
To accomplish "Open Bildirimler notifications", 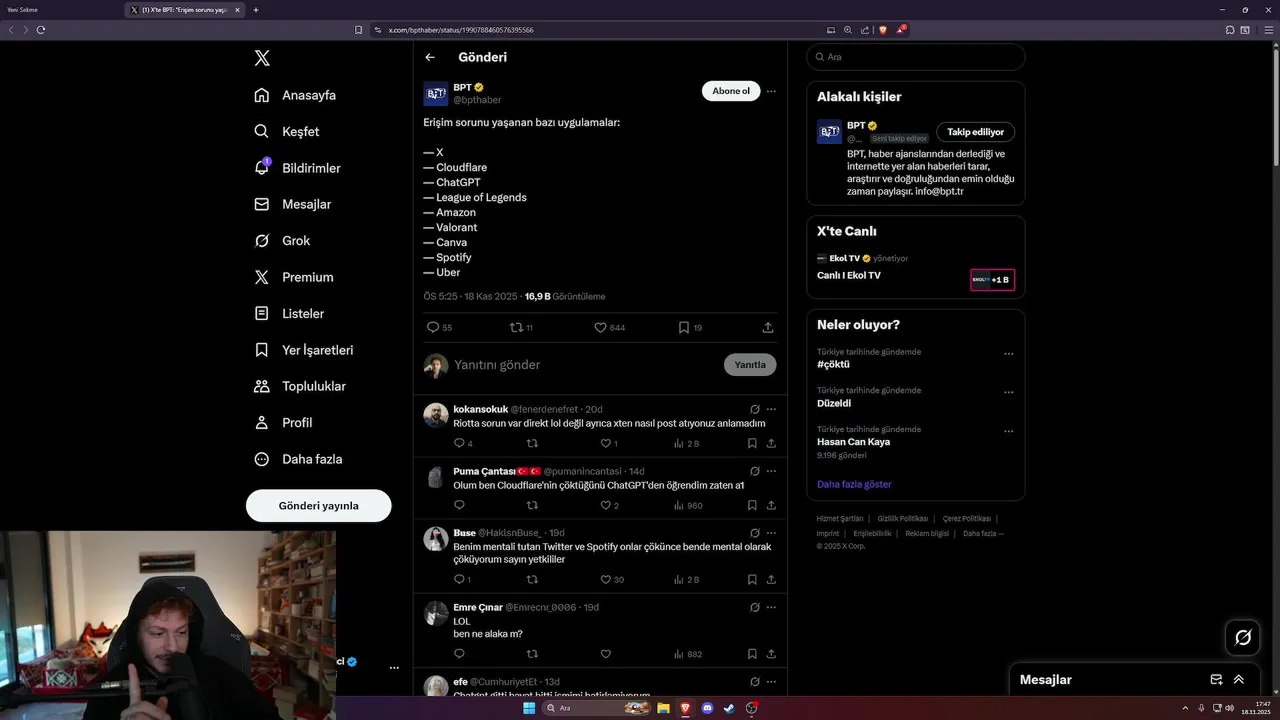I will (x=298, y=168).
